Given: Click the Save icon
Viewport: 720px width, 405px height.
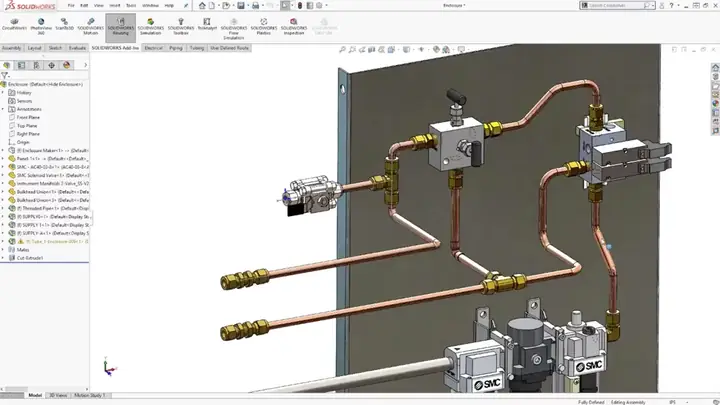Looking at the screenshot, I should click(x=241, y=6).
